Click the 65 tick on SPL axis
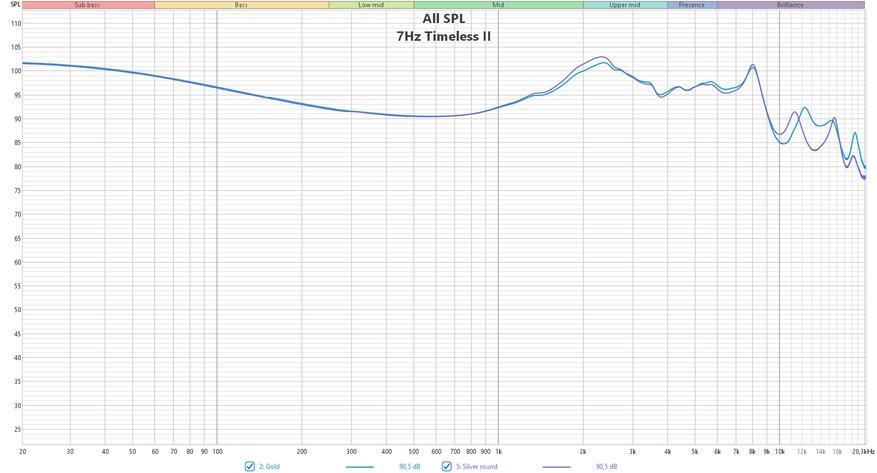Screen dimensions: 877x473 tap(17, 238)
